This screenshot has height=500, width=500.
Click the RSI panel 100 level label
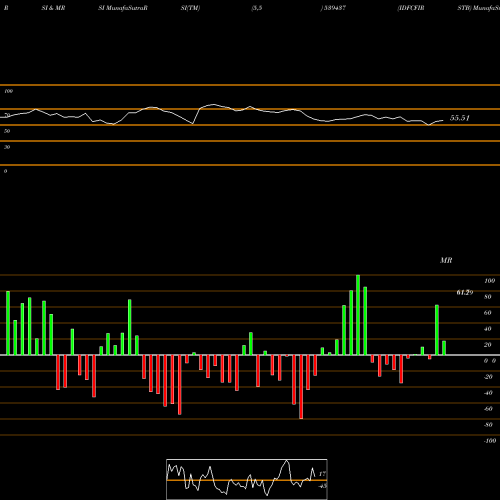click(8, 91)
